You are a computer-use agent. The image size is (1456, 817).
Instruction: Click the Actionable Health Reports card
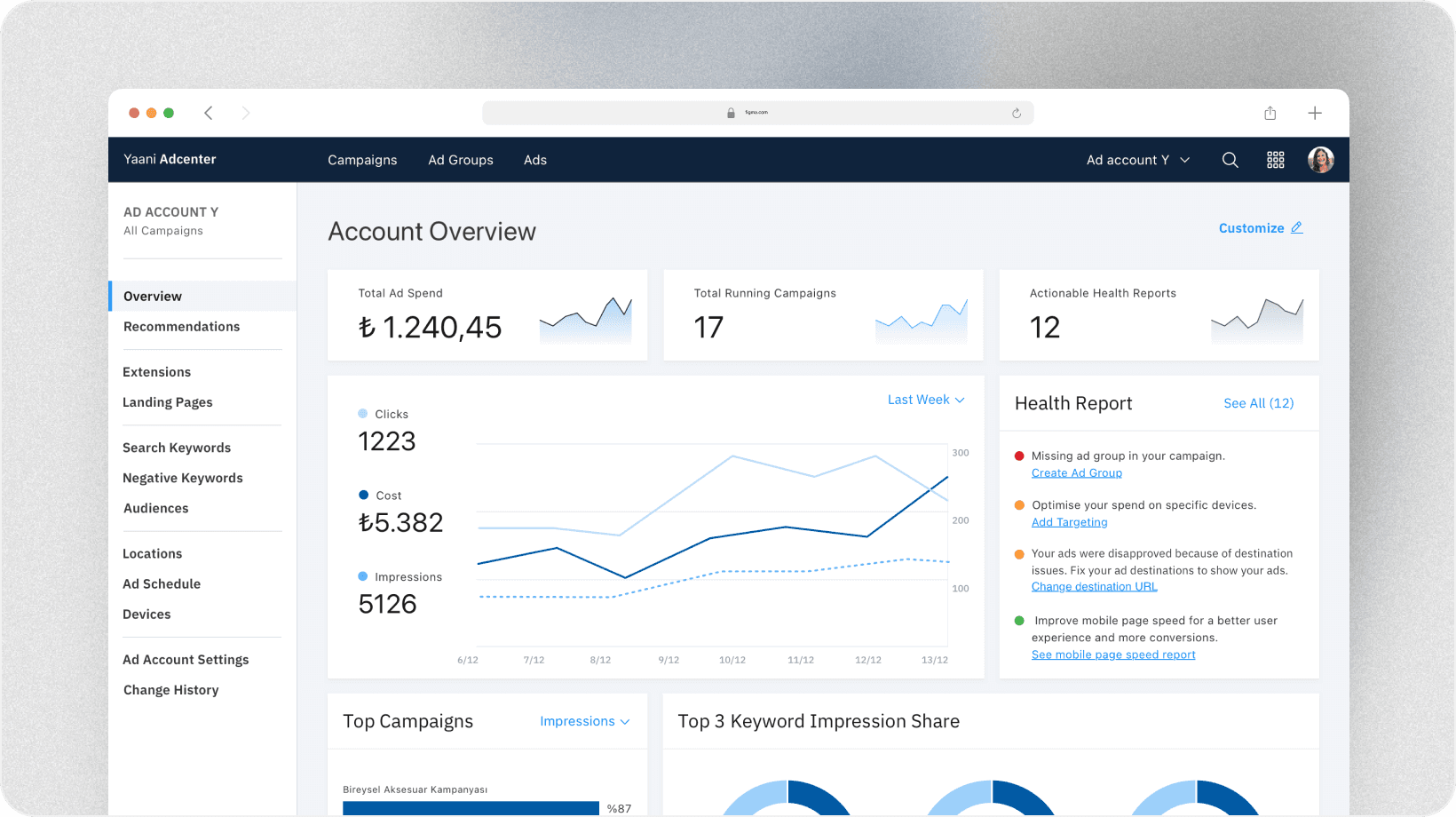(1159, 315)
